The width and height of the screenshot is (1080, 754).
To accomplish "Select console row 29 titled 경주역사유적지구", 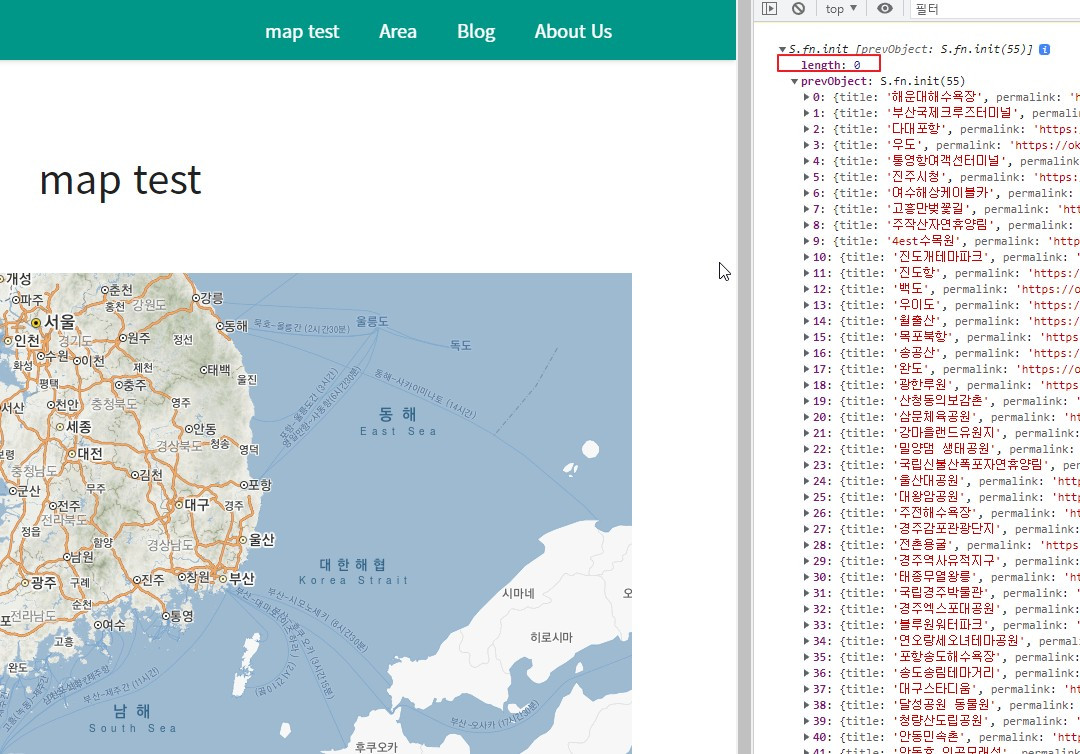I will (x=941, y=561).
